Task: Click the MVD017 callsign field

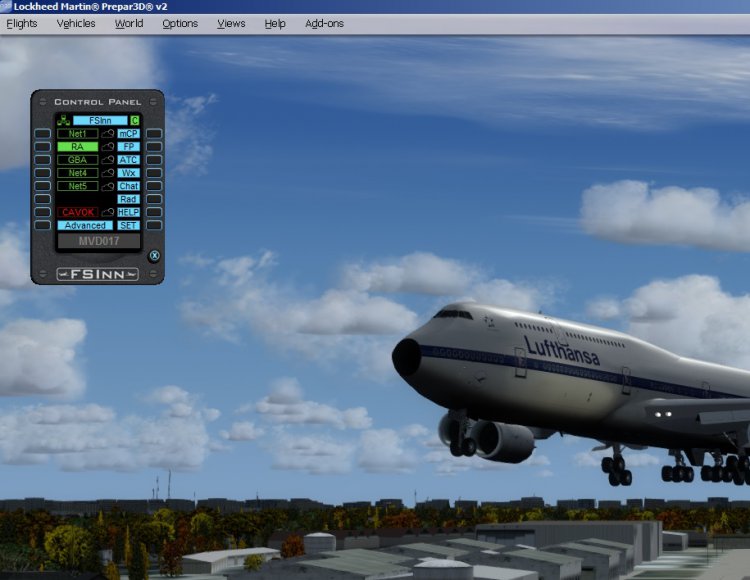Action: pyautogui.click(x=99, y=241)
